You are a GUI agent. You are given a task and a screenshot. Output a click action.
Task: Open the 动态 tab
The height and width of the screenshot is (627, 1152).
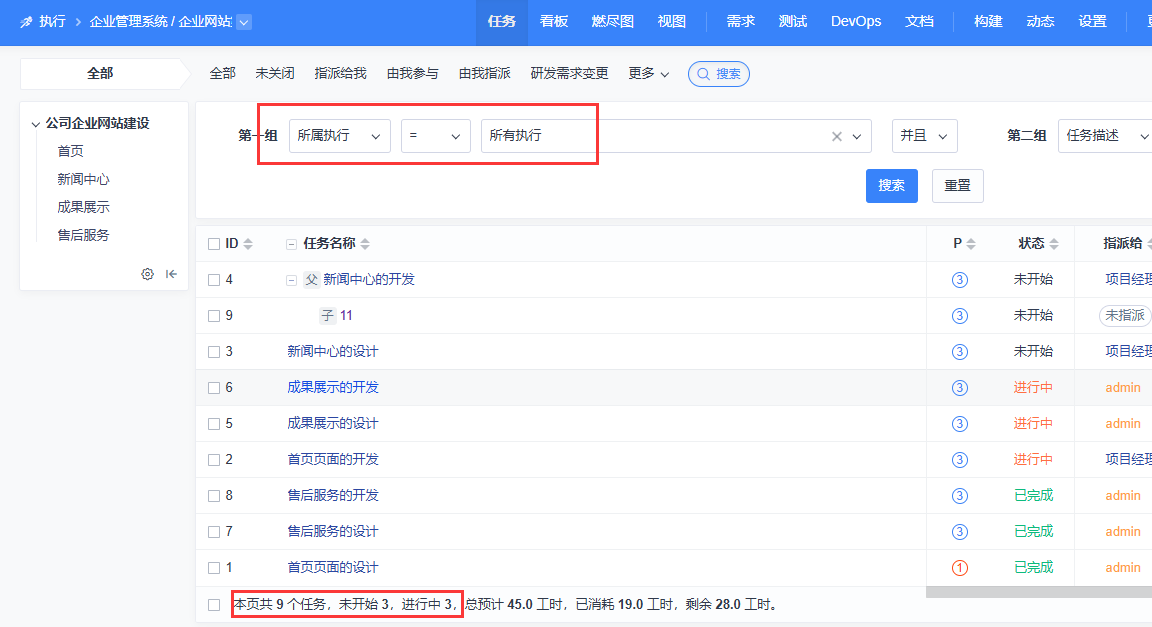pyautogui.click(x=1040, y=22)
